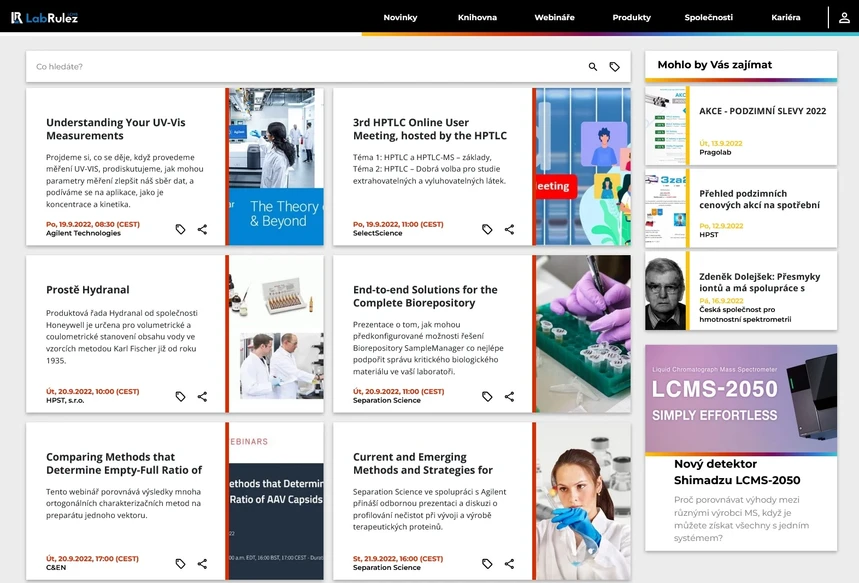Click the date 'Po, 19.9.2022, 08:30 (CEST)'
Image resolution: width=859 pixels, height=583 pixels.
click(x=93, y=224)
